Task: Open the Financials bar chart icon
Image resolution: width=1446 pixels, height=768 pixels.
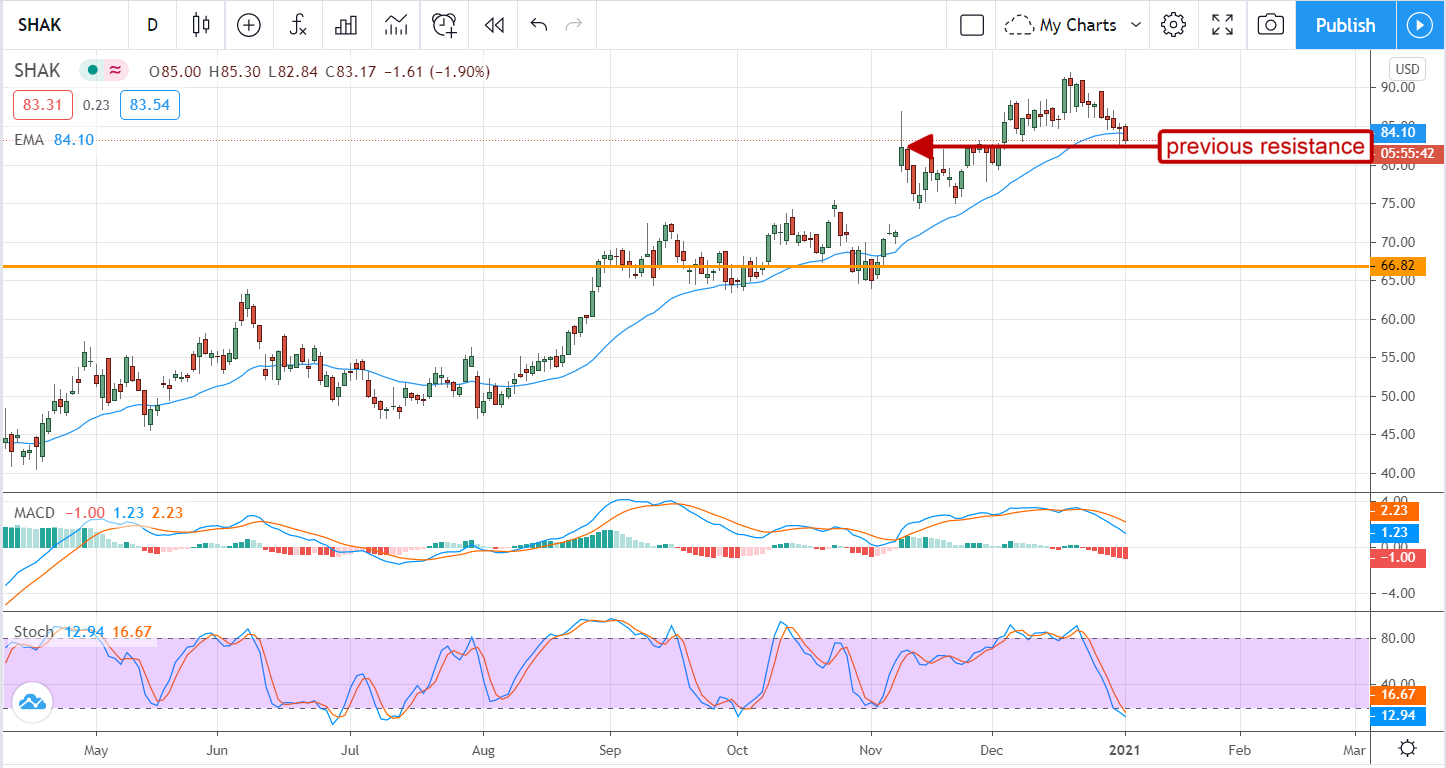Action: [x=346, y=25]
